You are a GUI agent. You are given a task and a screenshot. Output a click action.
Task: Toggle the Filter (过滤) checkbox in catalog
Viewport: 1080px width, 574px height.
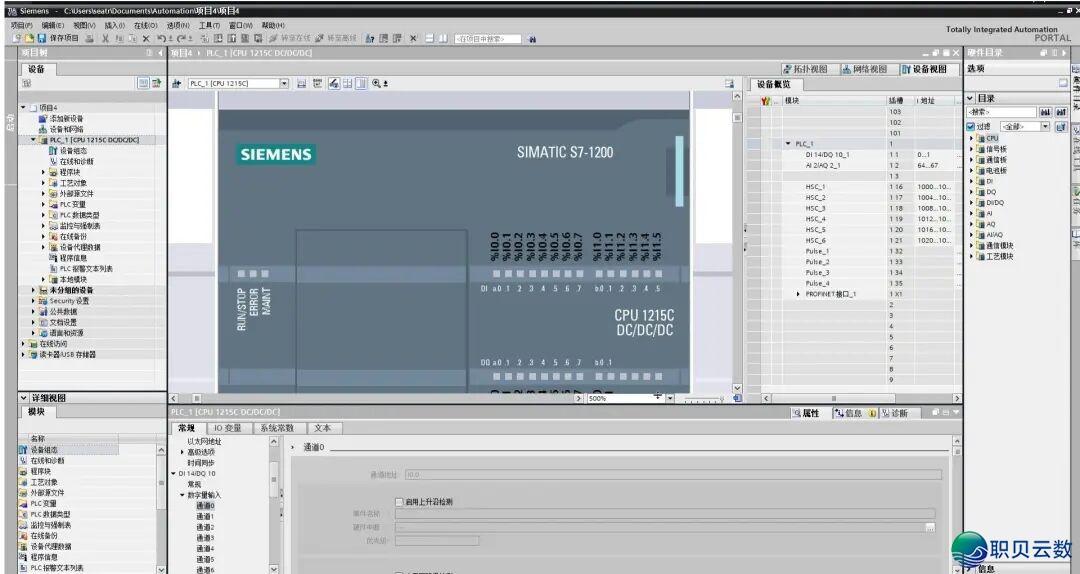tap(970, 127)
